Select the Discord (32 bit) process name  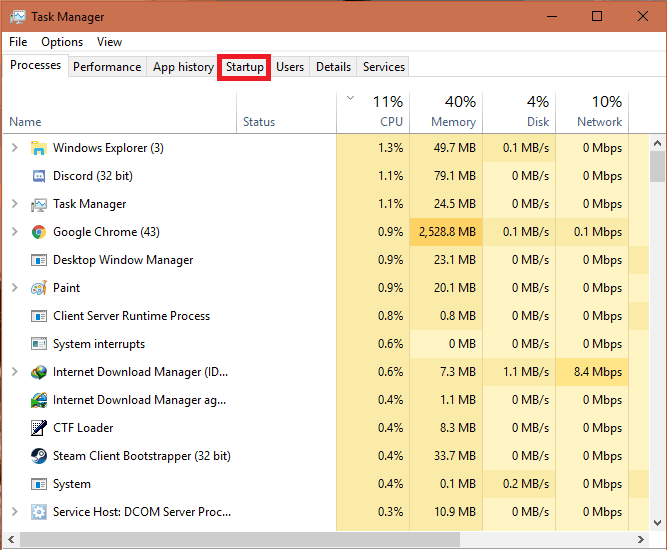pyautogui.click(x=93, y=176)
